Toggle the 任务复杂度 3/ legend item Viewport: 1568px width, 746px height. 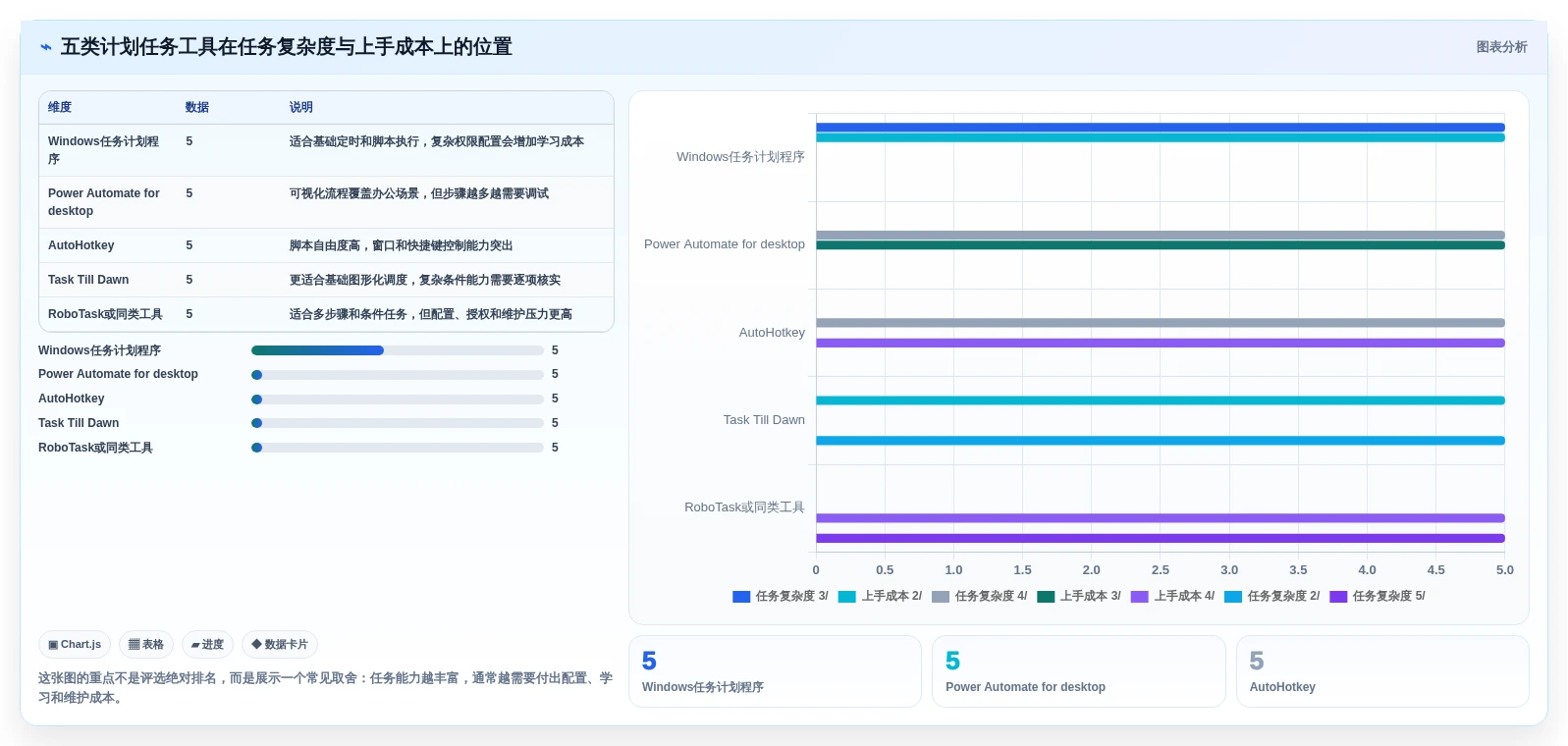[781, 596]
